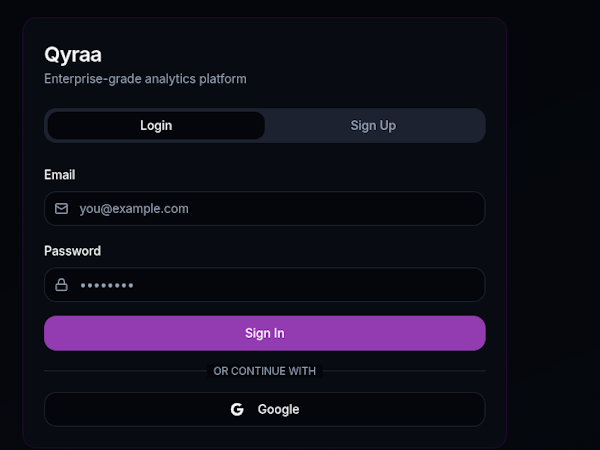Click the masked password dots
The width and height of the screenshot is (600, 450).
106,286
